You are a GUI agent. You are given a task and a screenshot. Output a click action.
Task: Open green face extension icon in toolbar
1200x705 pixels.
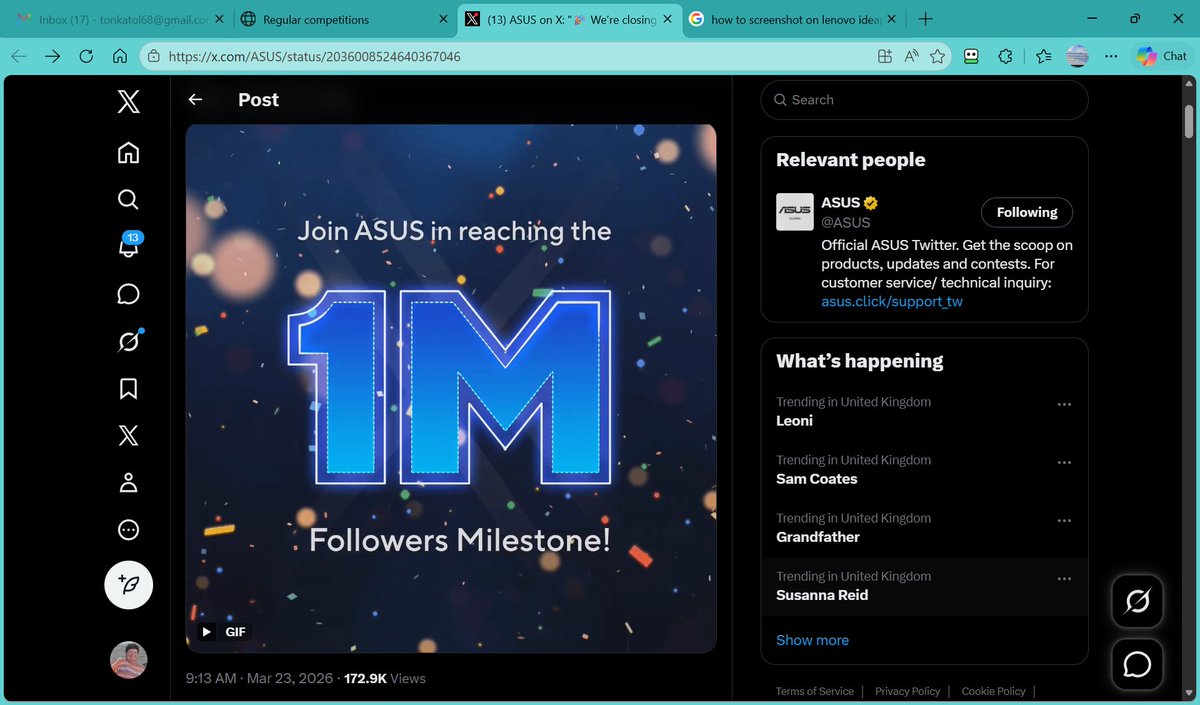(971, 57)
